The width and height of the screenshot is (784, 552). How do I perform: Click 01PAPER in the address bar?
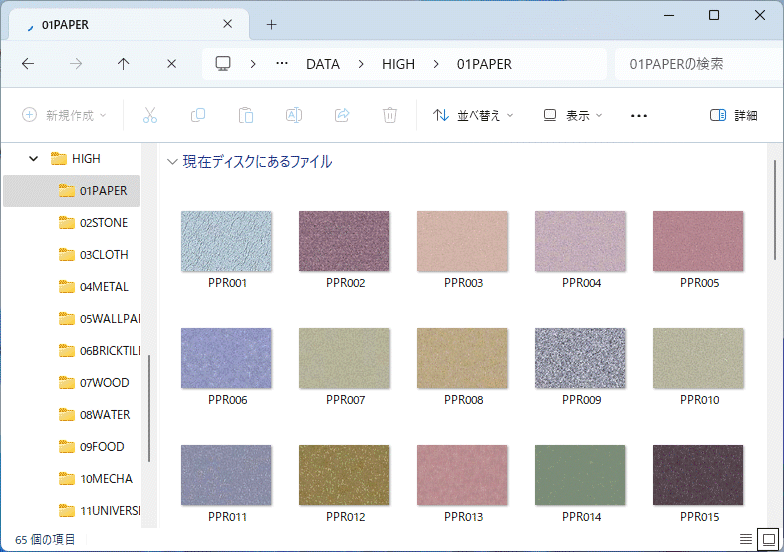(484, 64)
